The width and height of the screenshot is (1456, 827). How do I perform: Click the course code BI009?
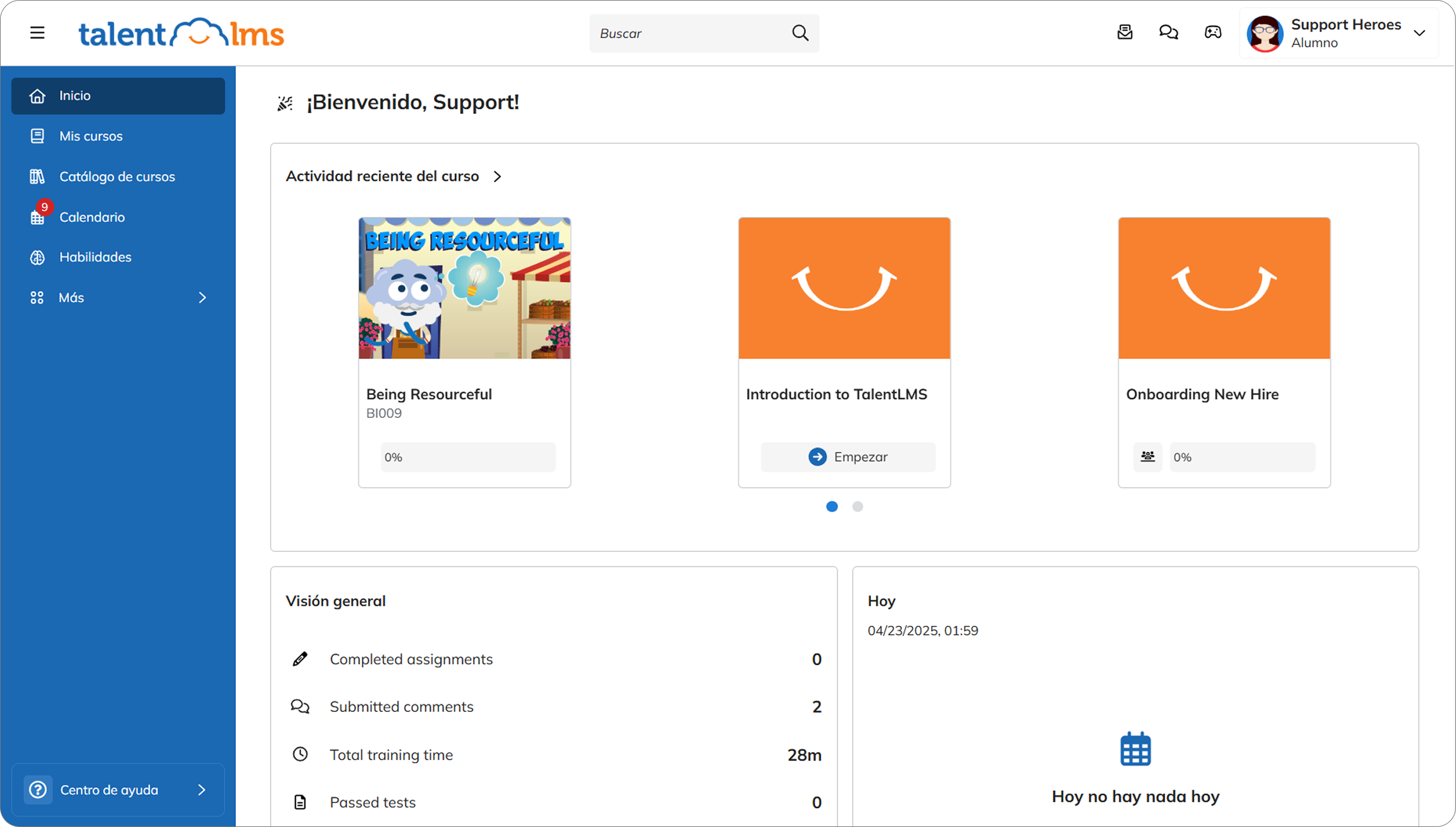[x=384, y=413]
